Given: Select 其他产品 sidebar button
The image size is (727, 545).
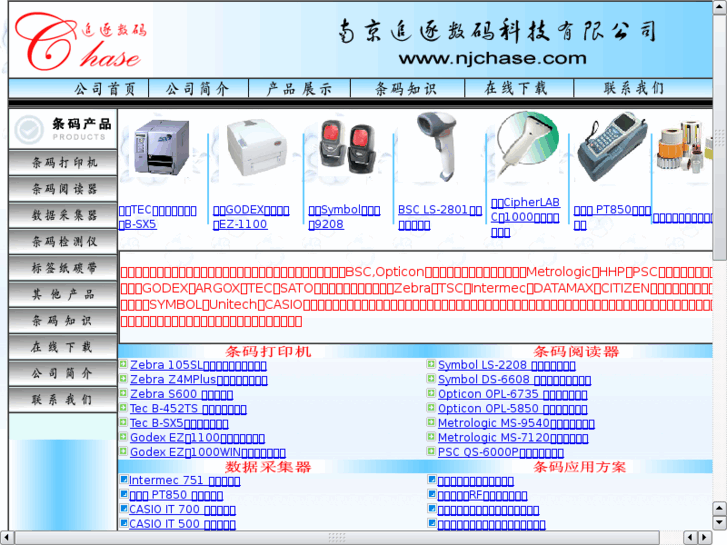Looking at the screenshot, I should (63, 294).
